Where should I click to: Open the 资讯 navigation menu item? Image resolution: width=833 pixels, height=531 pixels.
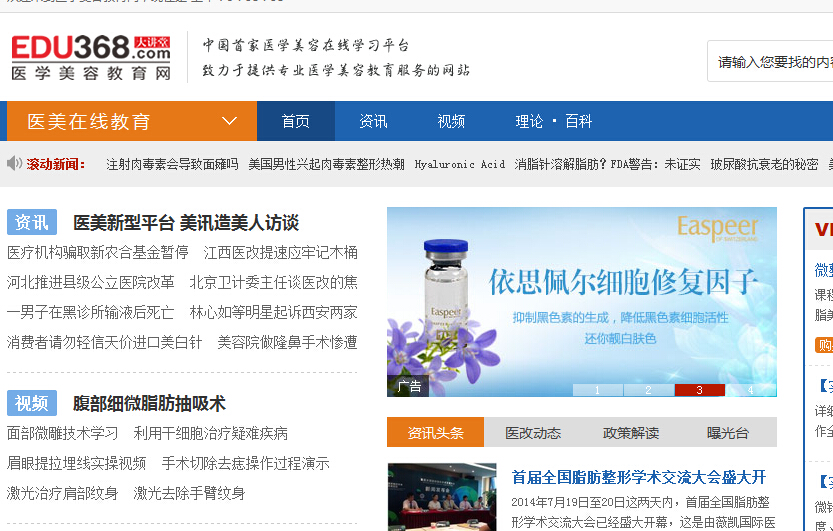click(x=373, y=121)
